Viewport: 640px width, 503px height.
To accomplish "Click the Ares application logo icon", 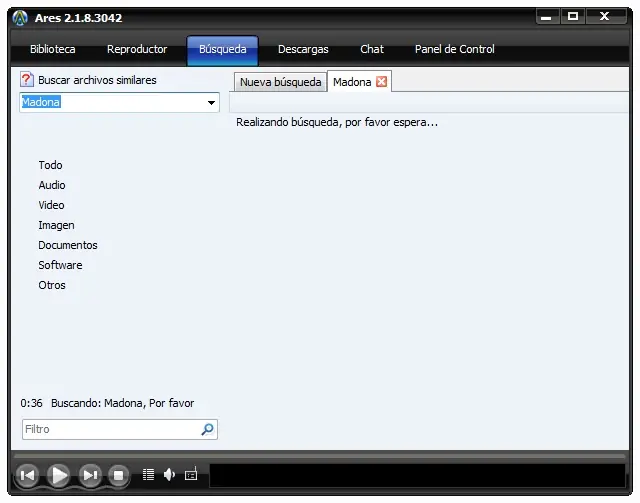I will [x=20, y=18].
